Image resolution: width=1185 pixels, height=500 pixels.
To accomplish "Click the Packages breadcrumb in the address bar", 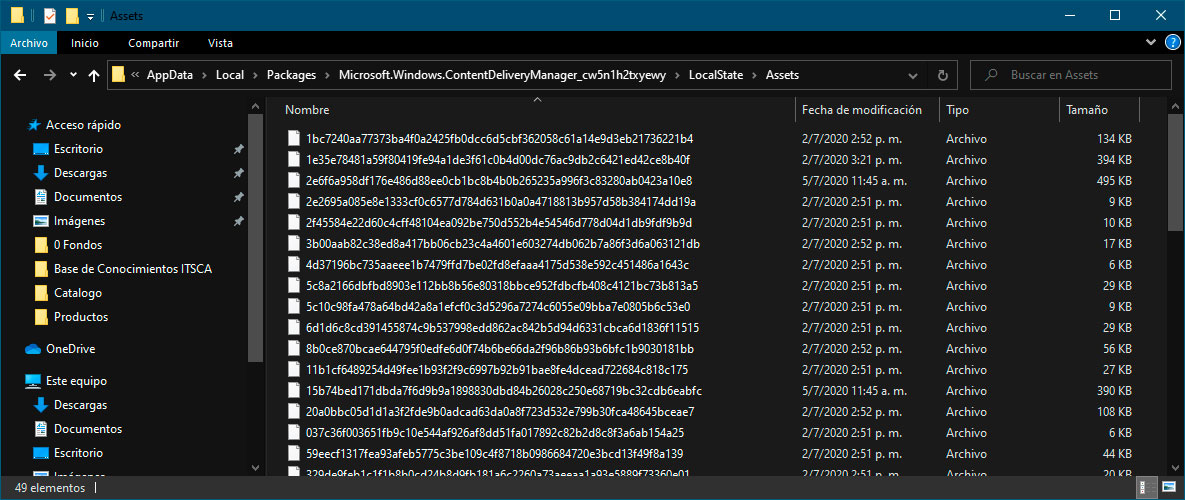I will [291, 75].
